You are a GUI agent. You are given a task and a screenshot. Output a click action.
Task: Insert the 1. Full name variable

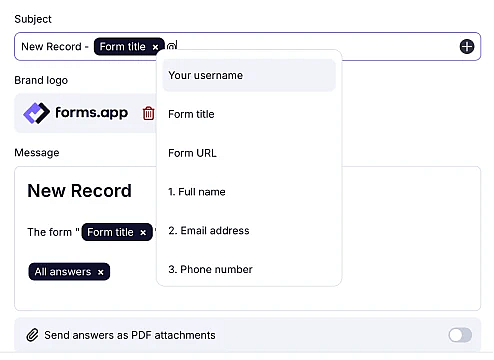click(249, 192)
